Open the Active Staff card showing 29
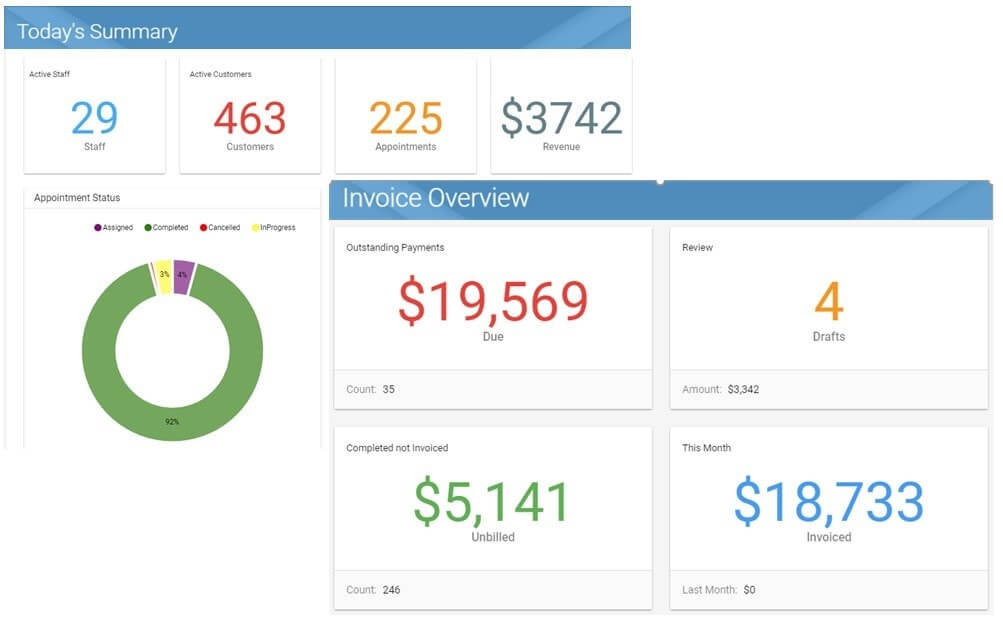Image resolution: width=1003 pixels, height=619 pixels. (x=95, y=115)
